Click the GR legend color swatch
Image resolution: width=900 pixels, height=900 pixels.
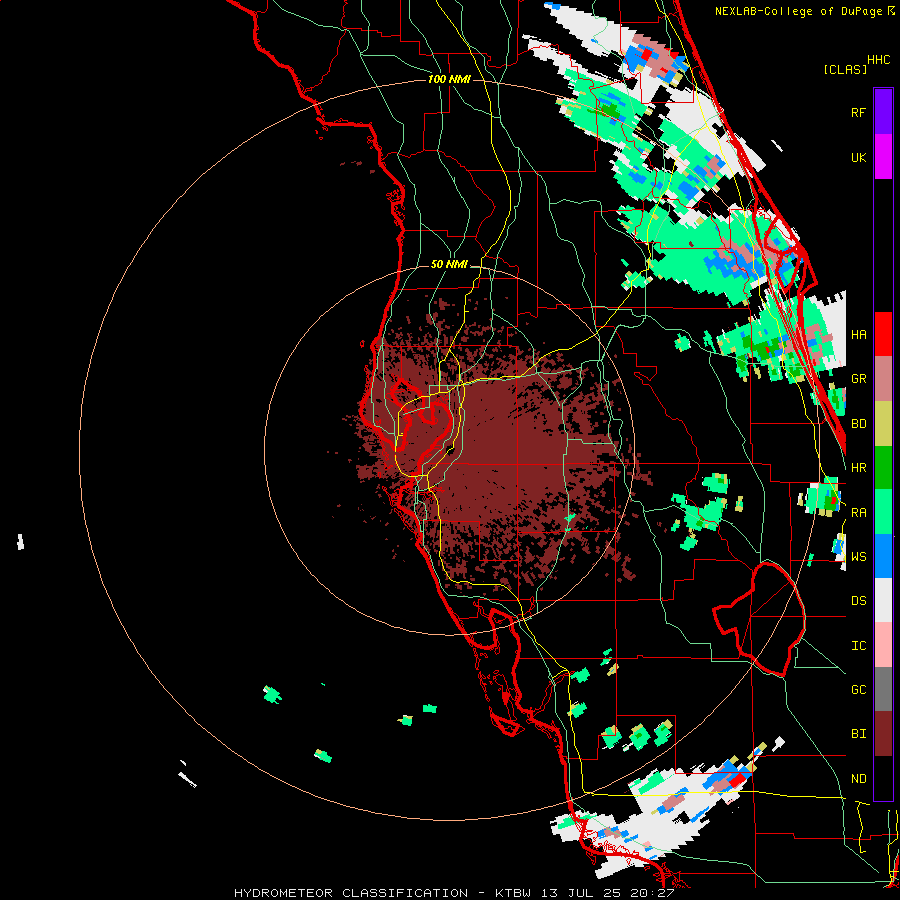click(x=883, y=379)
